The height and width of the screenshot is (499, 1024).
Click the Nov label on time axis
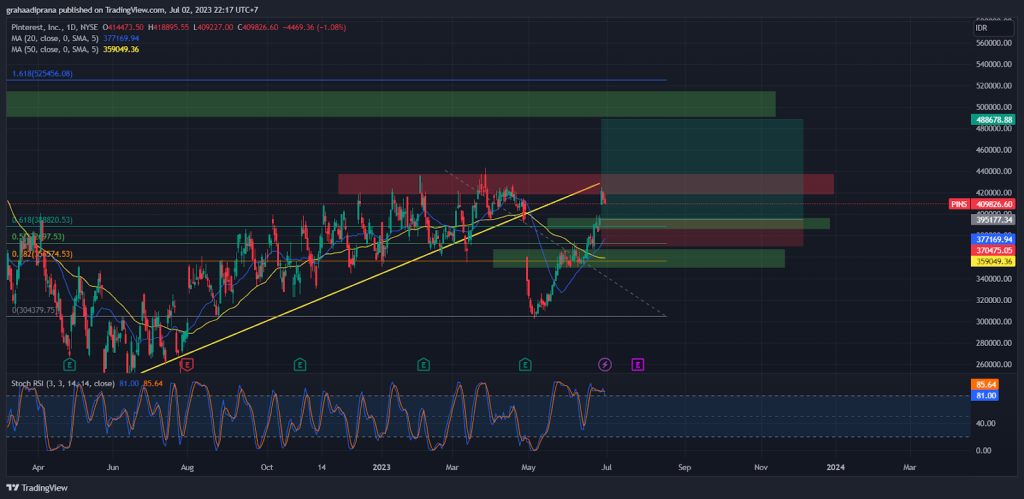761,468
